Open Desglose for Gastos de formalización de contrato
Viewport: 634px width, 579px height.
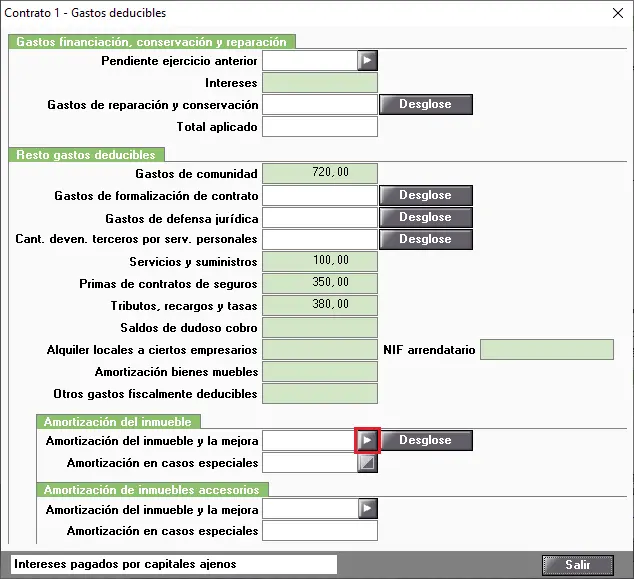click(426, 195)
